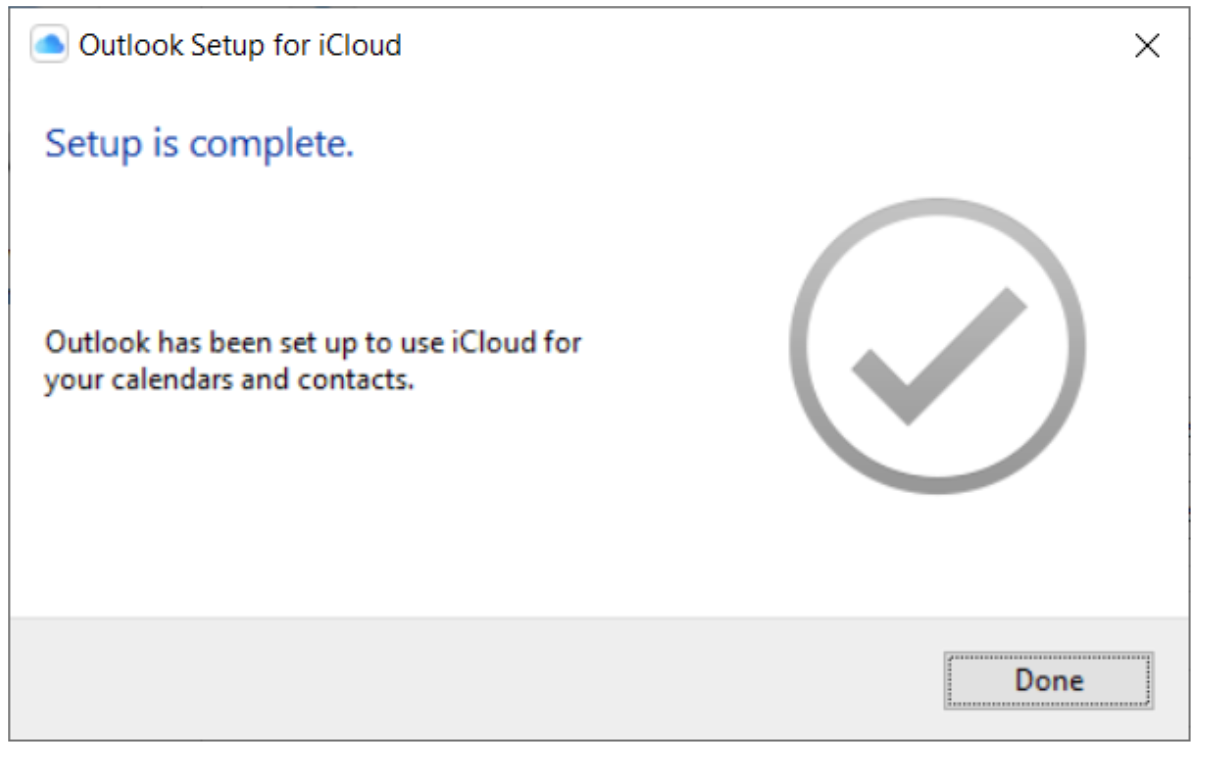Select the "Setup is complete." heading

point(200,146)
